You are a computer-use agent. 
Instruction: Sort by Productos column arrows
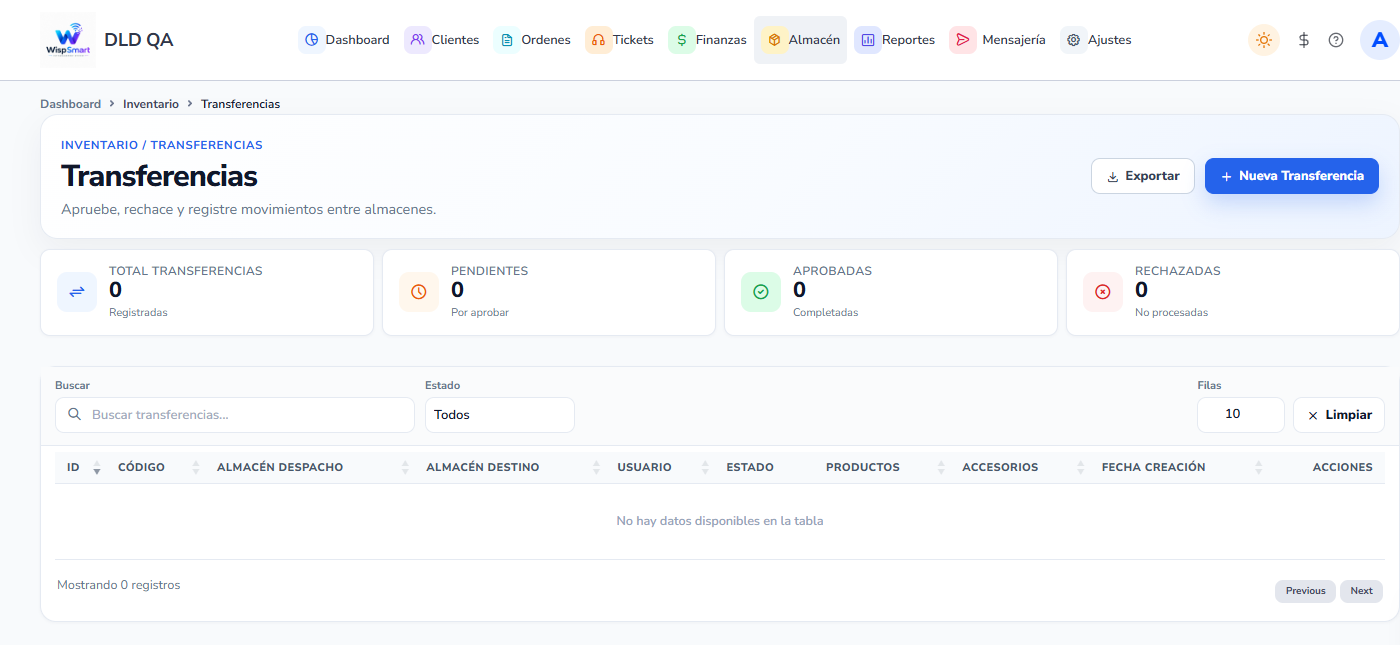pos(941,468)
